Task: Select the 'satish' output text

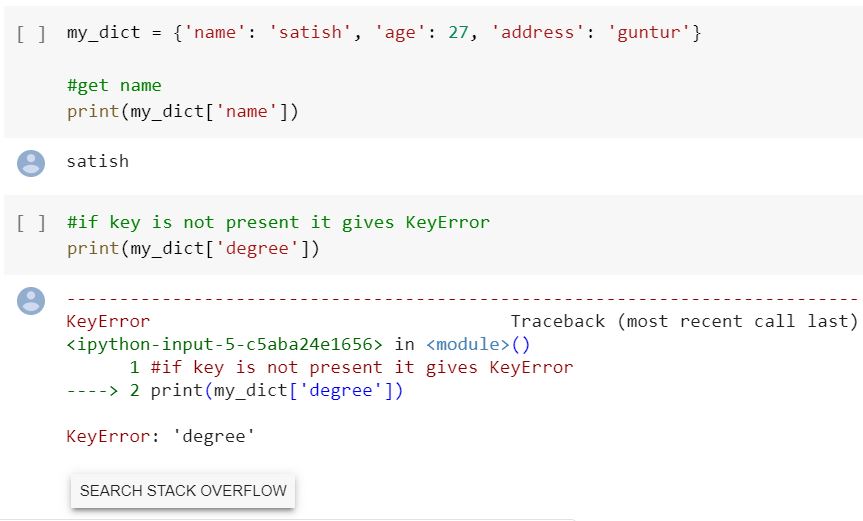Action: [x=98, y=161]
